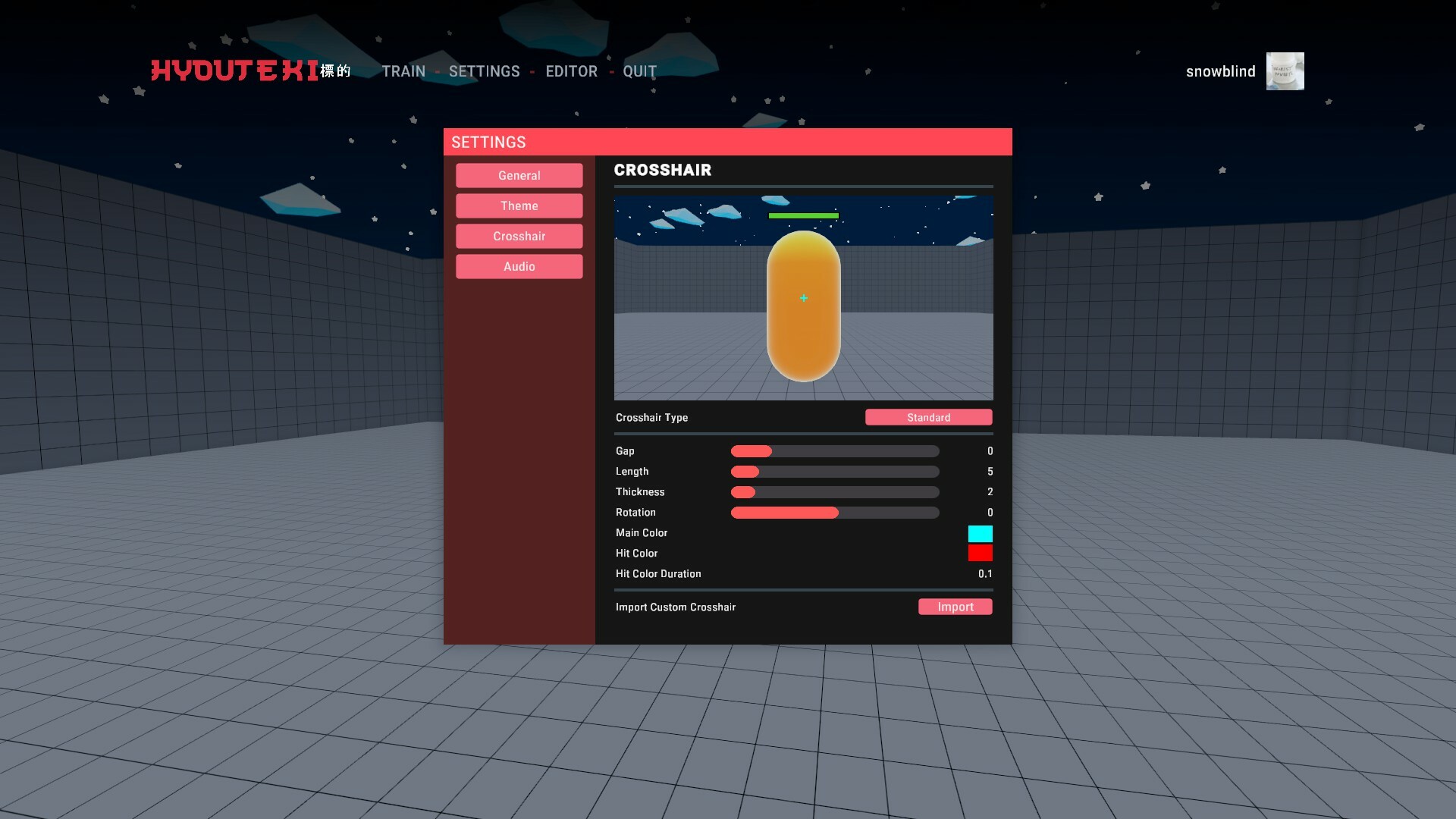Screen dimensions: 1456x819
Task: Open the Crosshair Type Standard dropdown
Action: tap(928, 418)
